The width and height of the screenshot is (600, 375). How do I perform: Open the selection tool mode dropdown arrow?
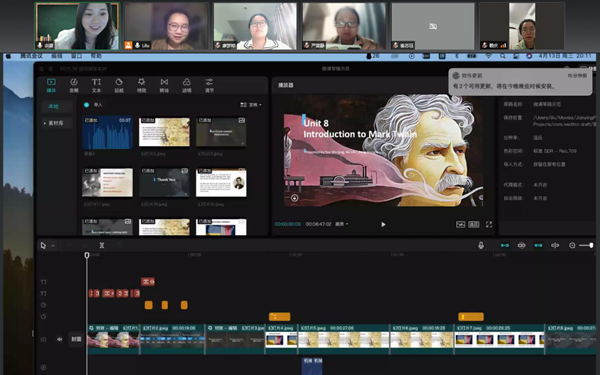tap(53, 246)
